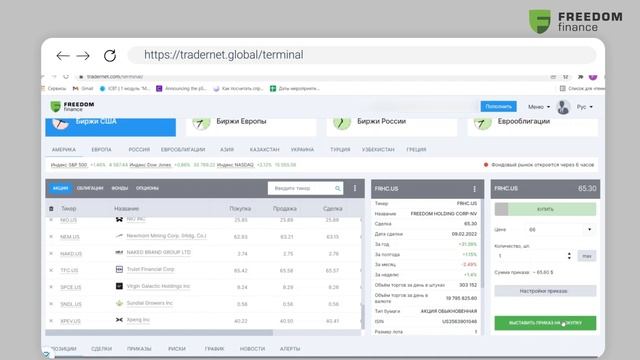Remove the NAKD.US row with its X icon

(x=51, y=253)
